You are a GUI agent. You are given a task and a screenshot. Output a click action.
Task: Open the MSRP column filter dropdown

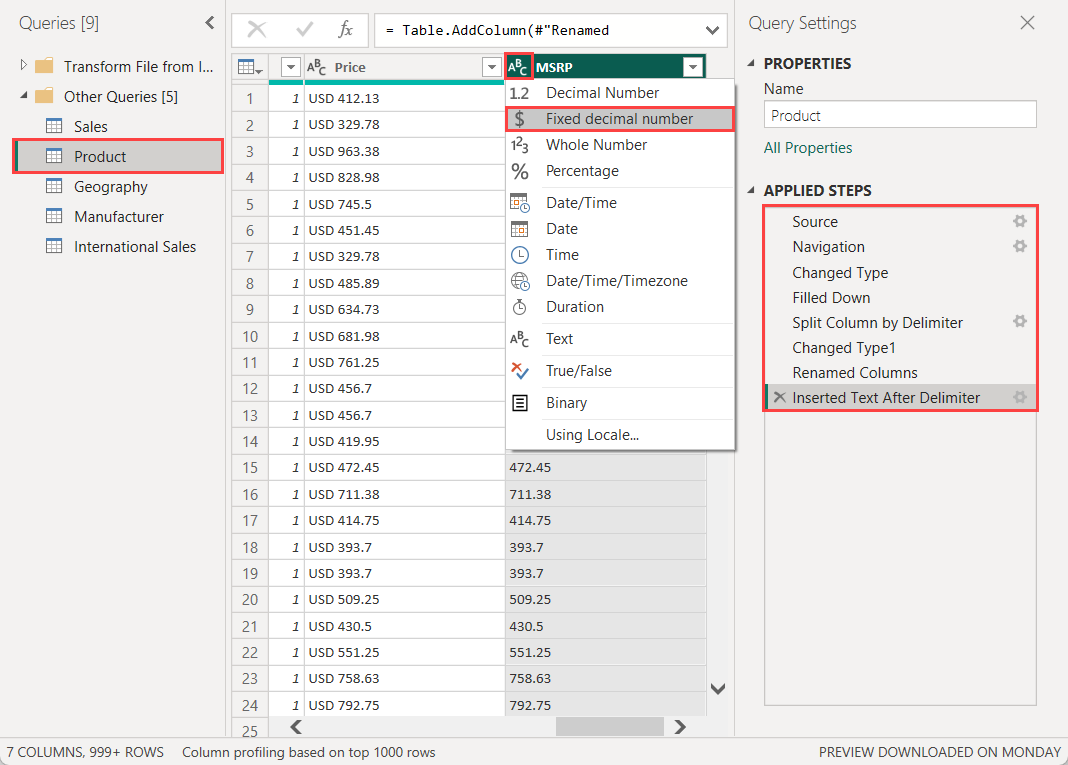693,67
